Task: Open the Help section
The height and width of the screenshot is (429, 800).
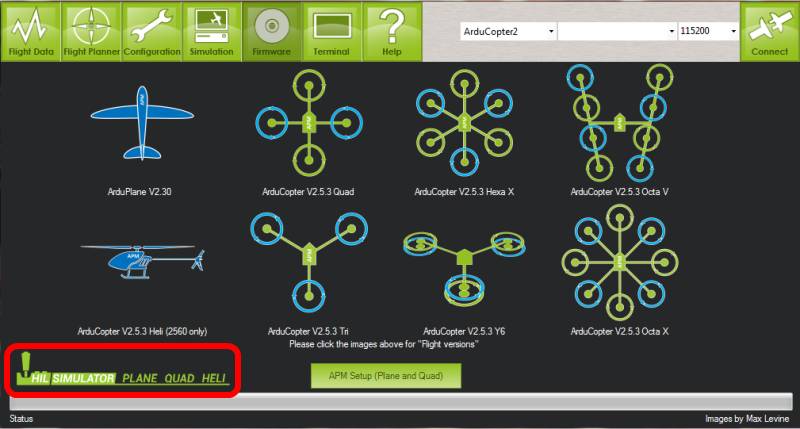Action: click(x=391, y=30)
